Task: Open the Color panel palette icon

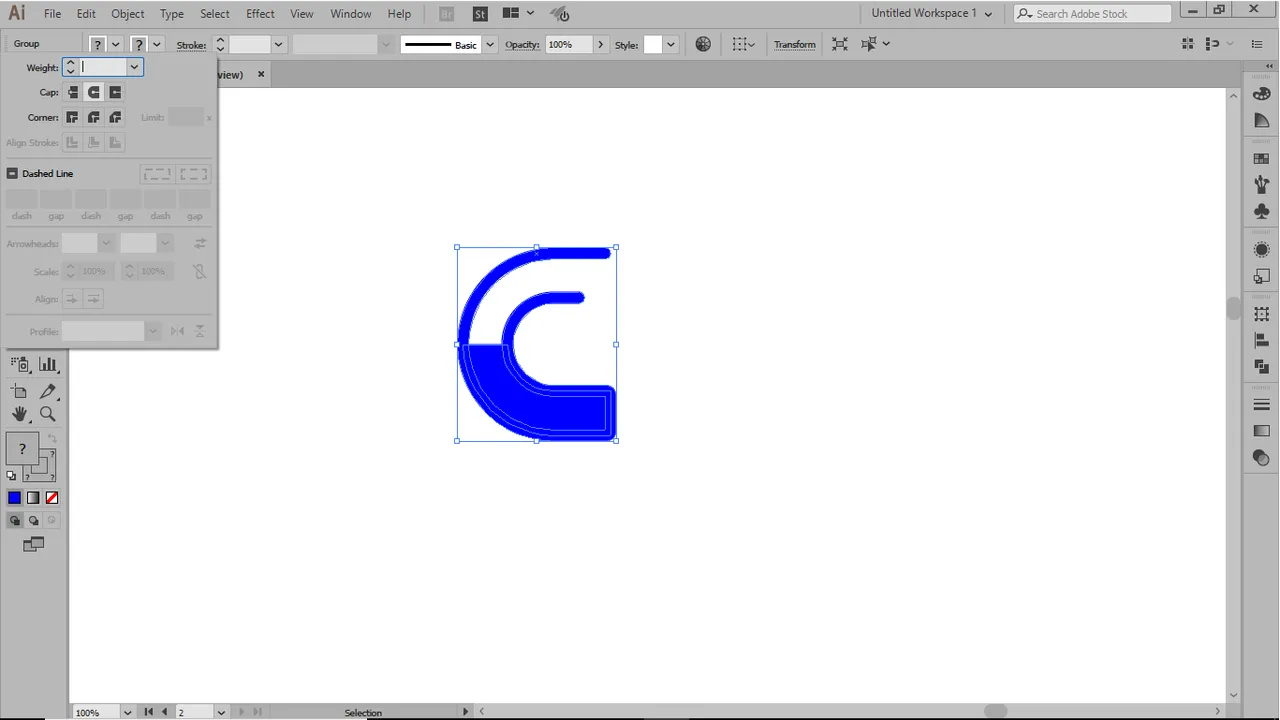Action: point(1261,93)
